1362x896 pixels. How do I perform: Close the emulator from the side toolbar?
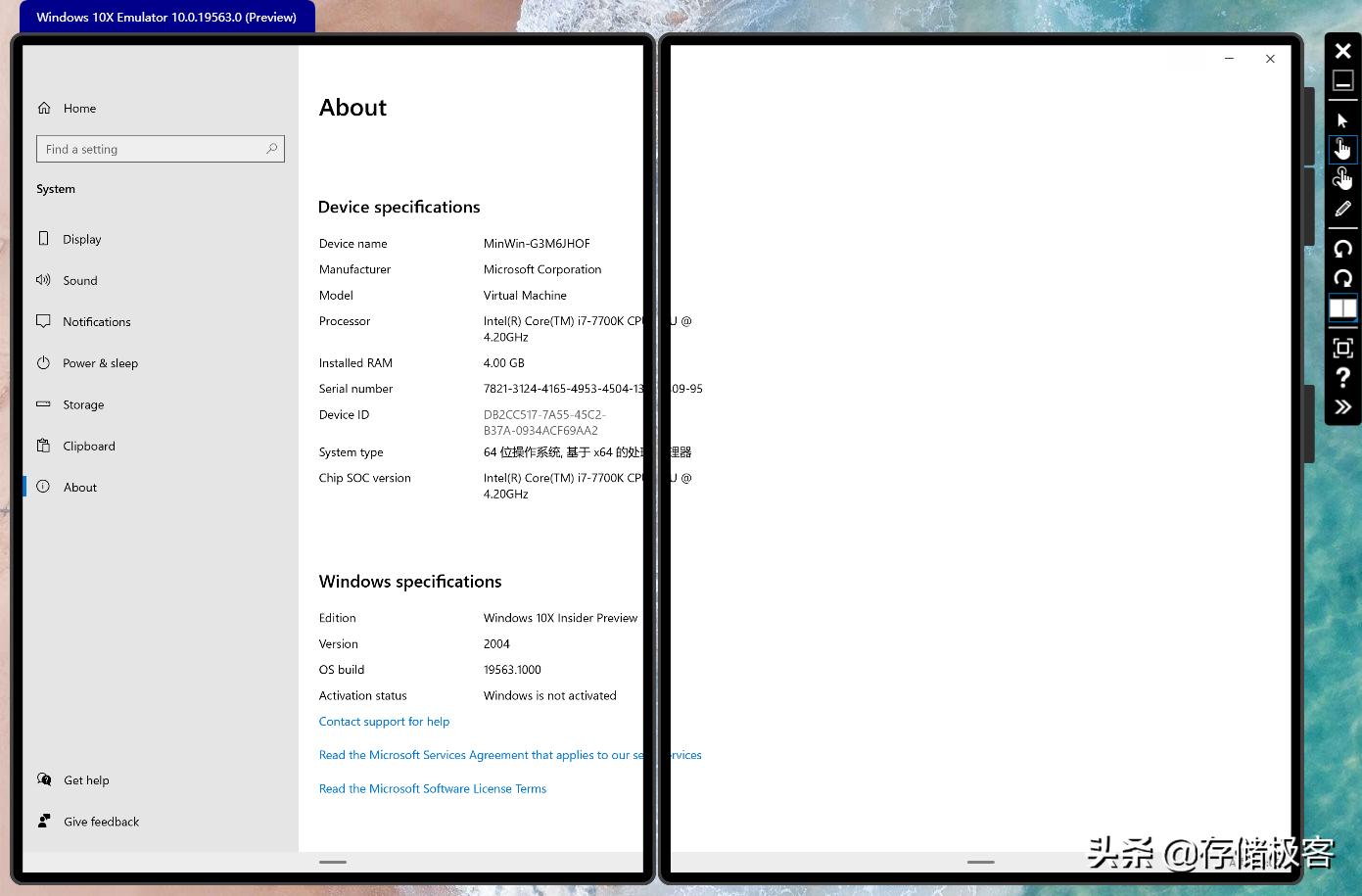1342,51
